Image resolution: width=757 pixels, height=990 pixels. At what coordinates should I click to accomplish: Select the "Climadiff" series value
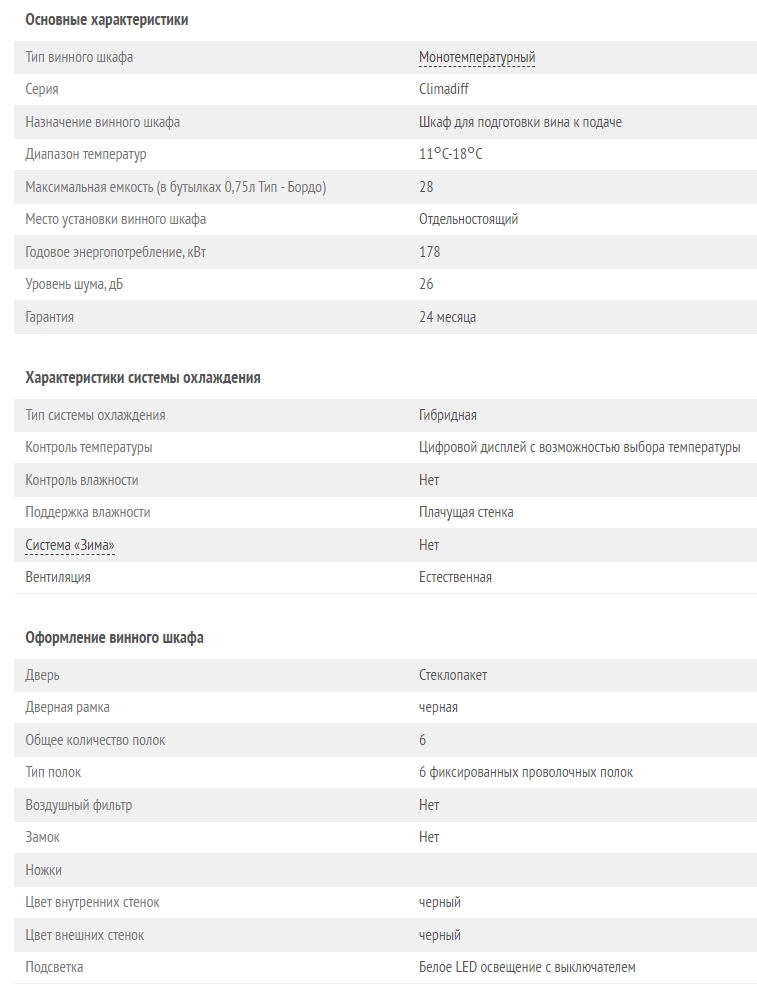(443, 89)
